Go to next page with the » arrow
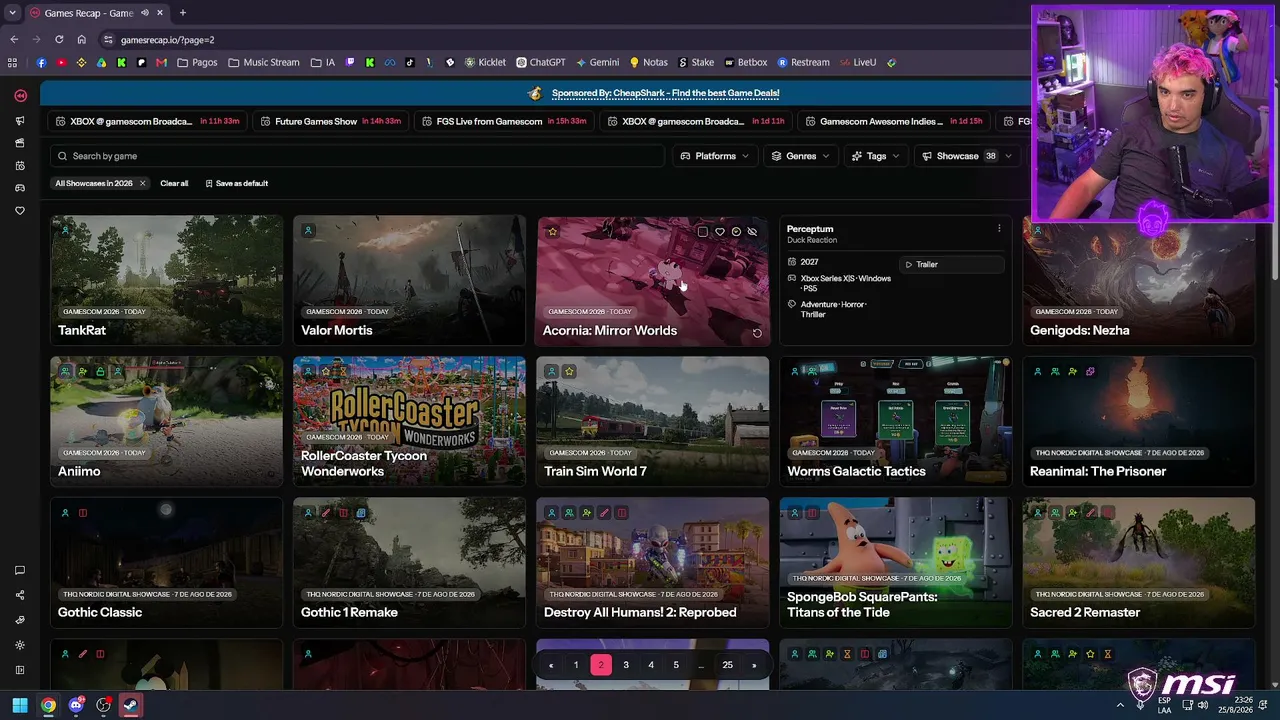The width and height of the screenshot is (1280, 720). [754, 665]
